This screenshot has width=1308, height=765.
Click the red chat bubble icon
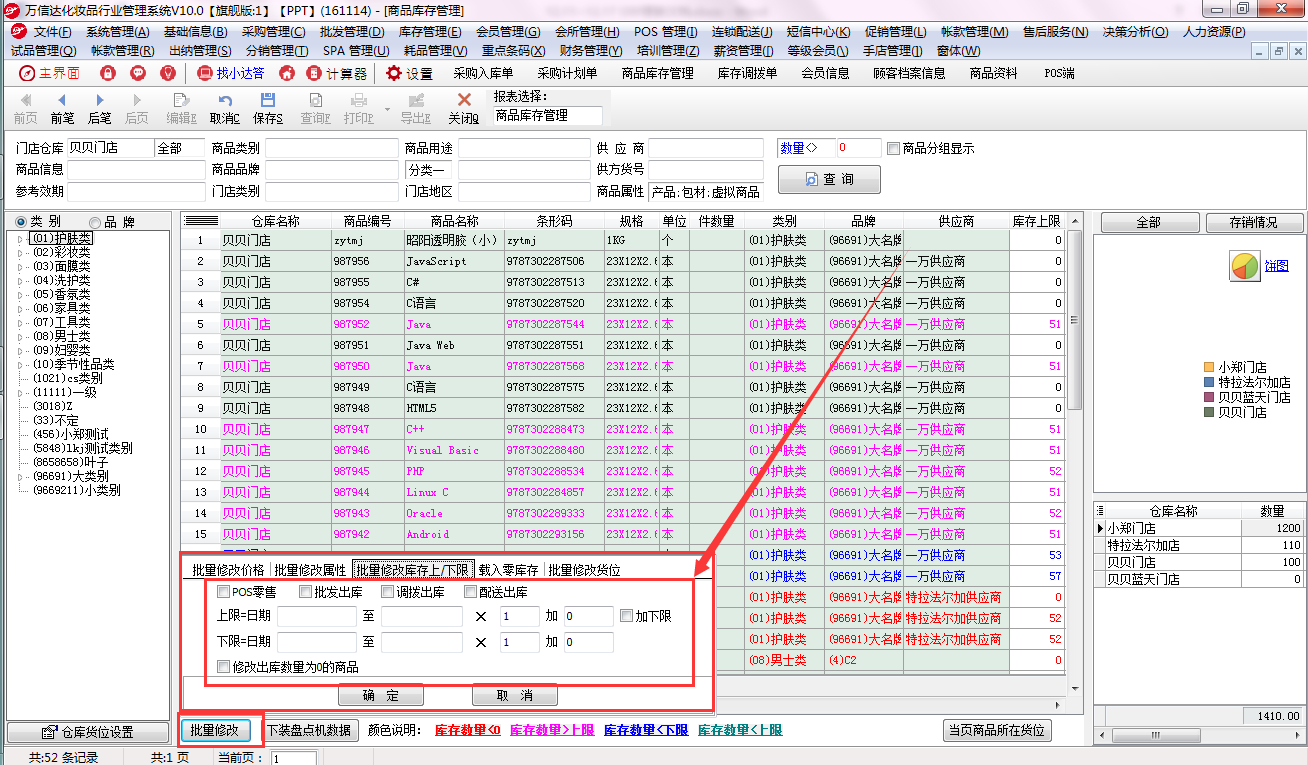coord(138,73)
